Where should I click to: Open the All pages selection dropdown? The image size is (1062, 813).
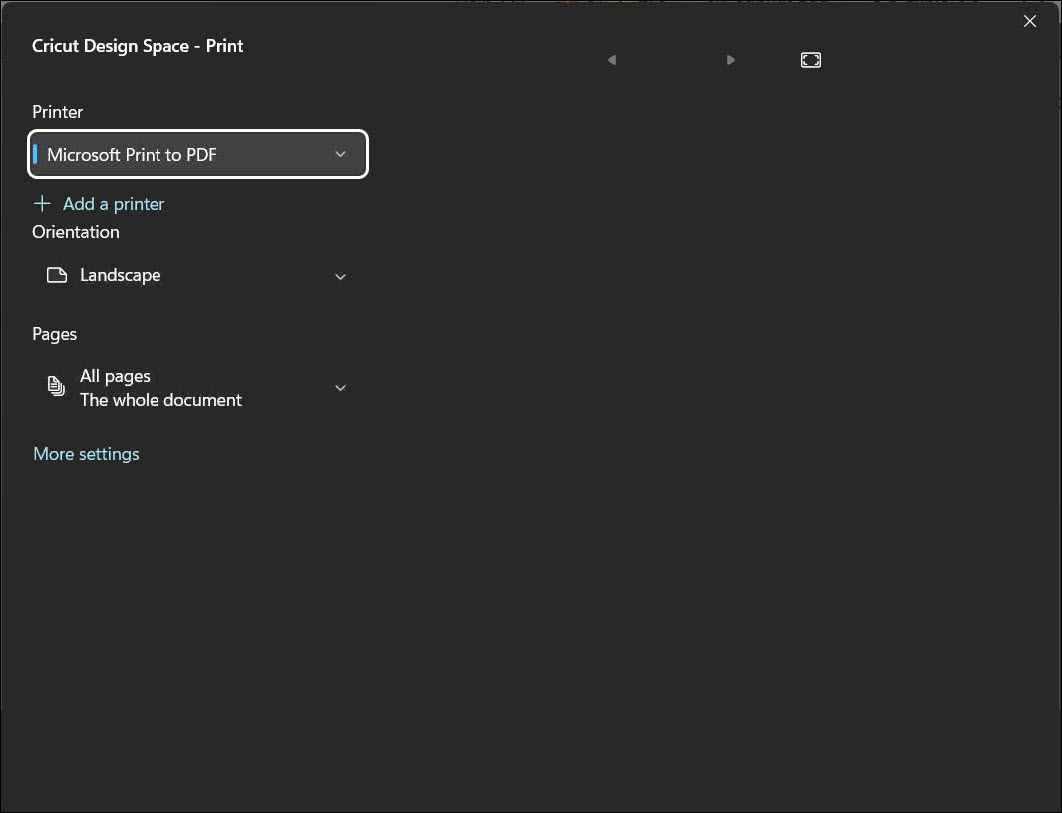tap(198, 388)
